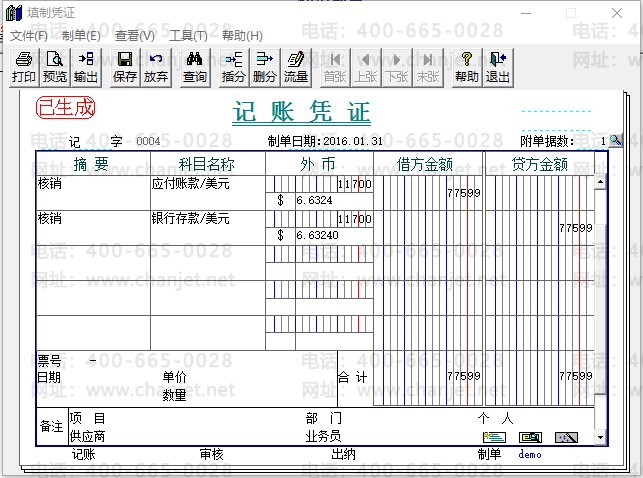This screenshot has width=643, height=478.
Task: Exit using the 退出 toolbar icon
Action: [498, 67]
